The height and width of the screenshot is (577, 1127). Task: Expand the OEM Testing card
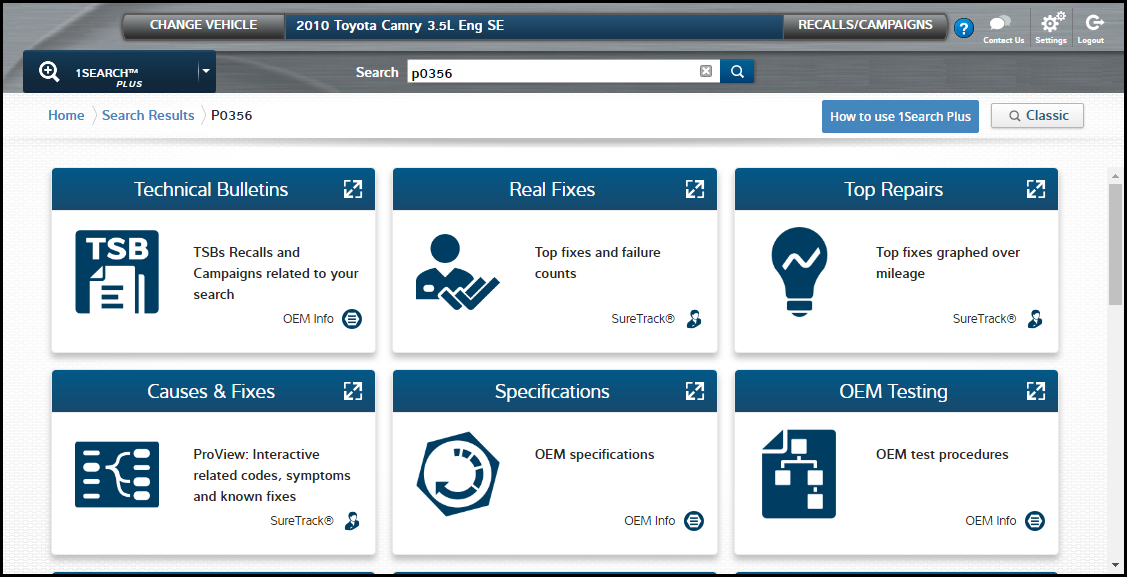(1036, 391)
